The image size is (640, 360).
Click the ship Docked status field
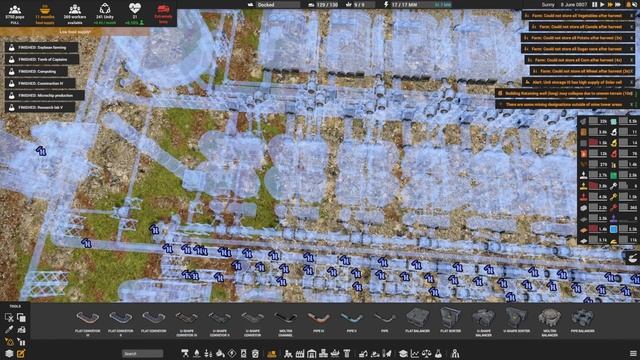pyautogui.click(x=278, y=4)
